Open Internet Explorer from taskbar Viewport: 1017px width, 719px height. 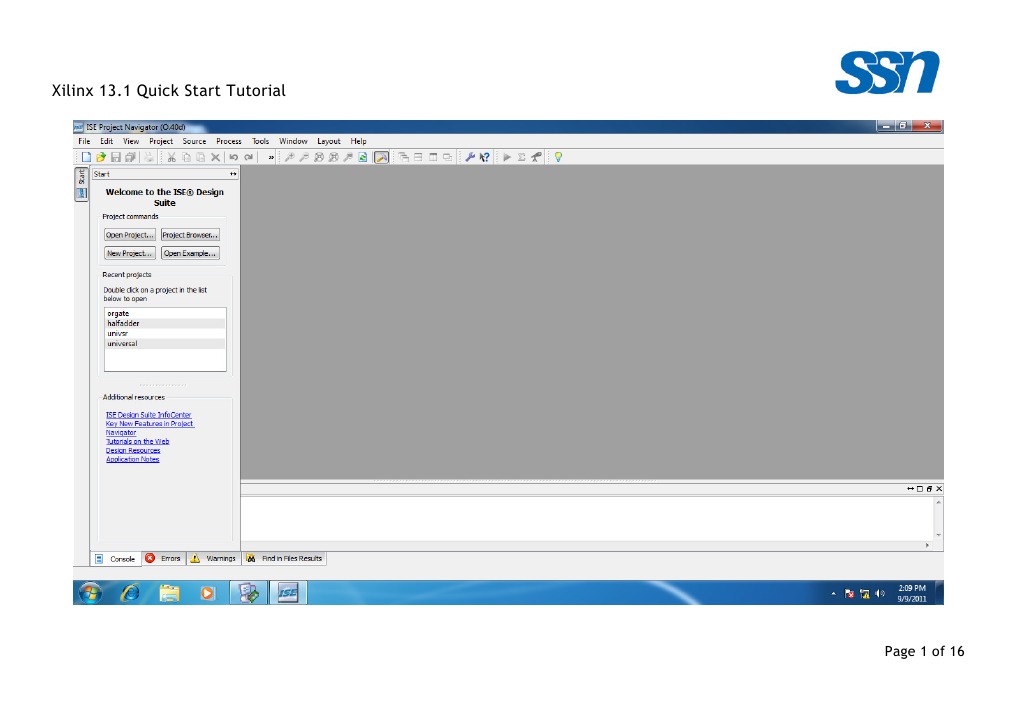(130, 593)
